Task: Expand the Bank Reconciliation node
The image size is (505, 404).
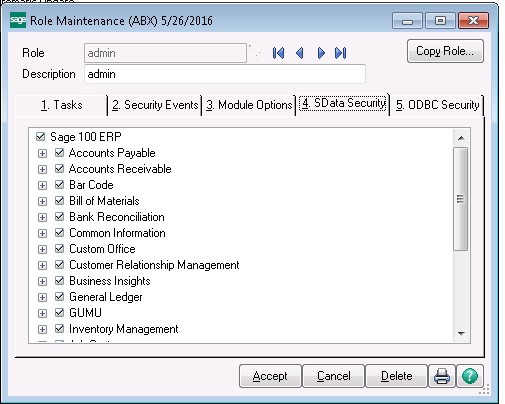Action: point(42,217)
